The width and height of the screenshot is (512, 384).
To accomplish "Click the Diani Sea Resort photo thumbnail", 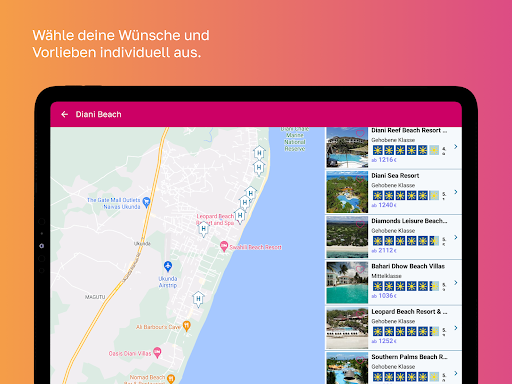I will [x=347, y=192].
